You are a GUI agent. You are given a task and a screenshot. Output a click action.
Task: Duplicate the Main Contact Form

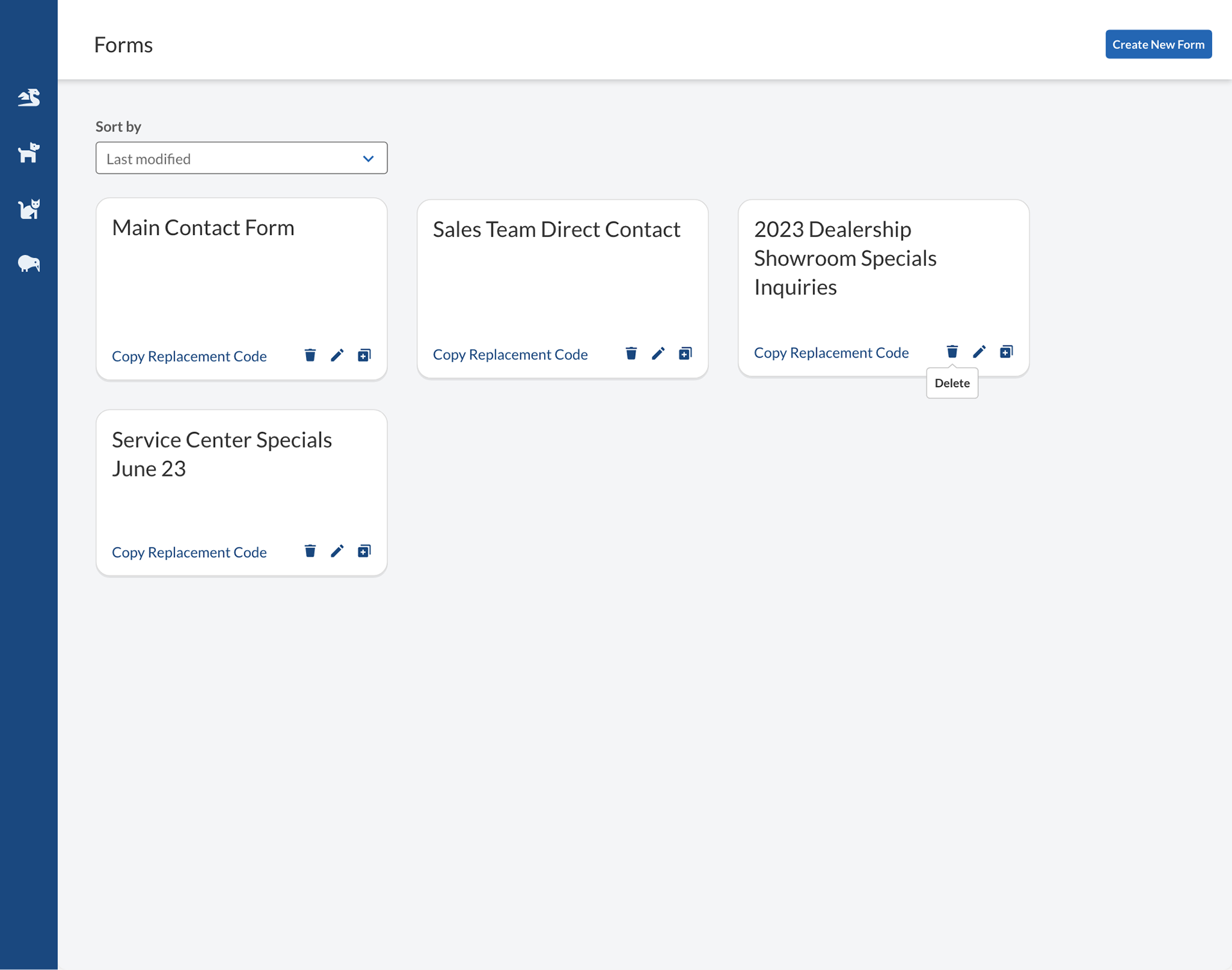click(364, 355)
